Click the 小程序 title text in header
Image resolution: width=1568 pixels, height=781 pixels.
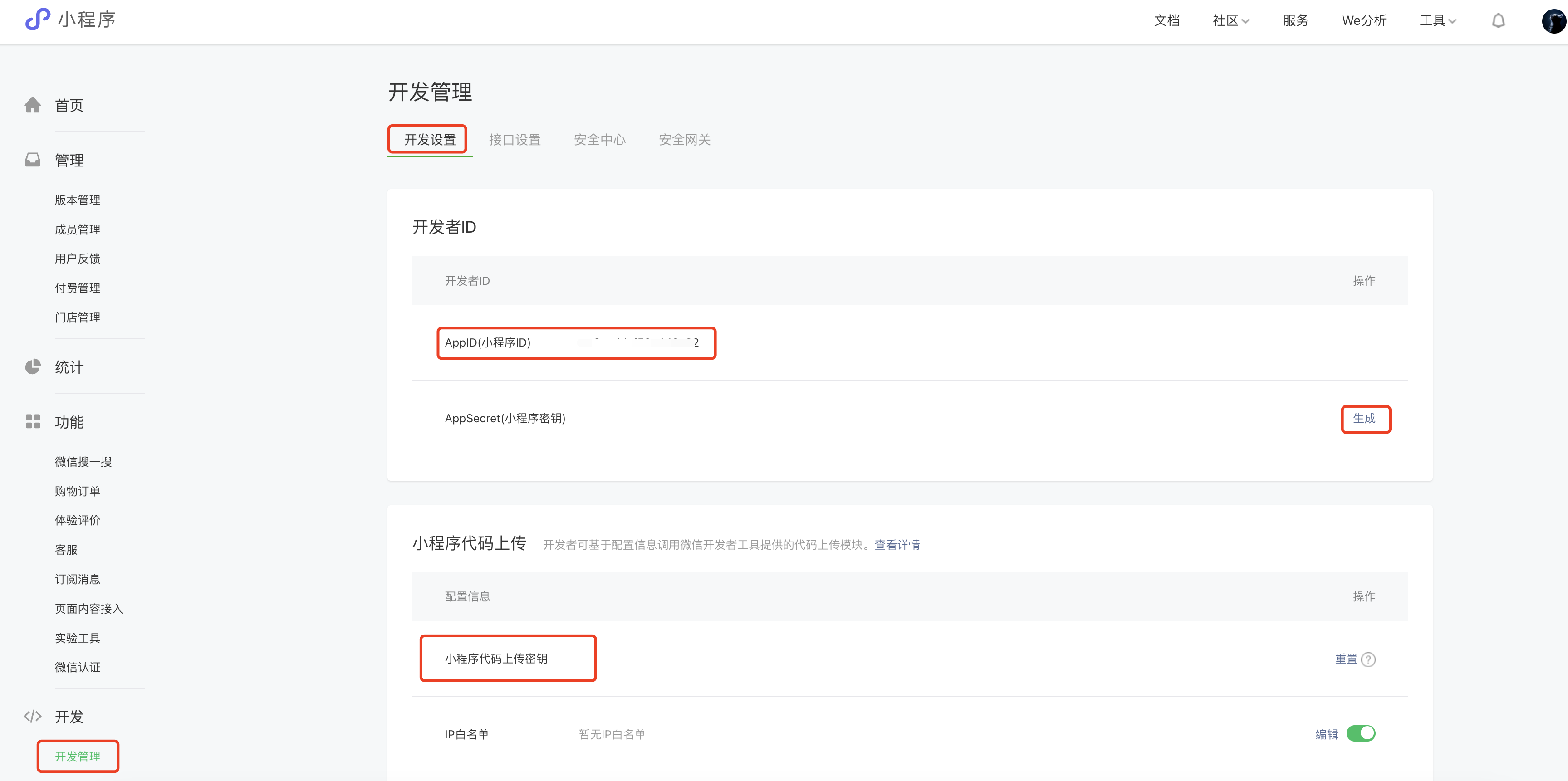click(x=87, y=20)
